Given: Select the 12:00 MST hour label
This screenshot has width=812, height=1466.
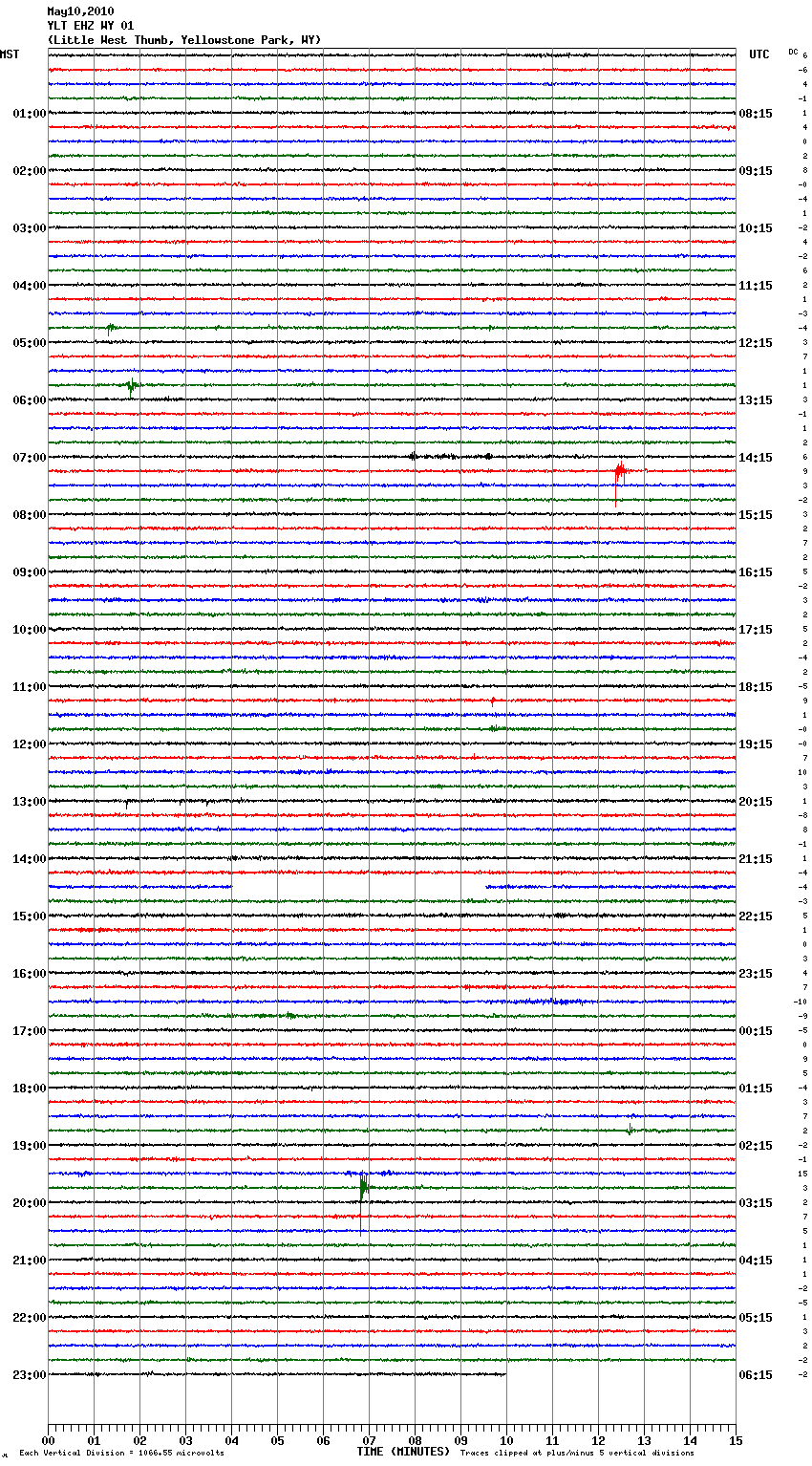Looking at the screenshot, I should tap(30, 744).
